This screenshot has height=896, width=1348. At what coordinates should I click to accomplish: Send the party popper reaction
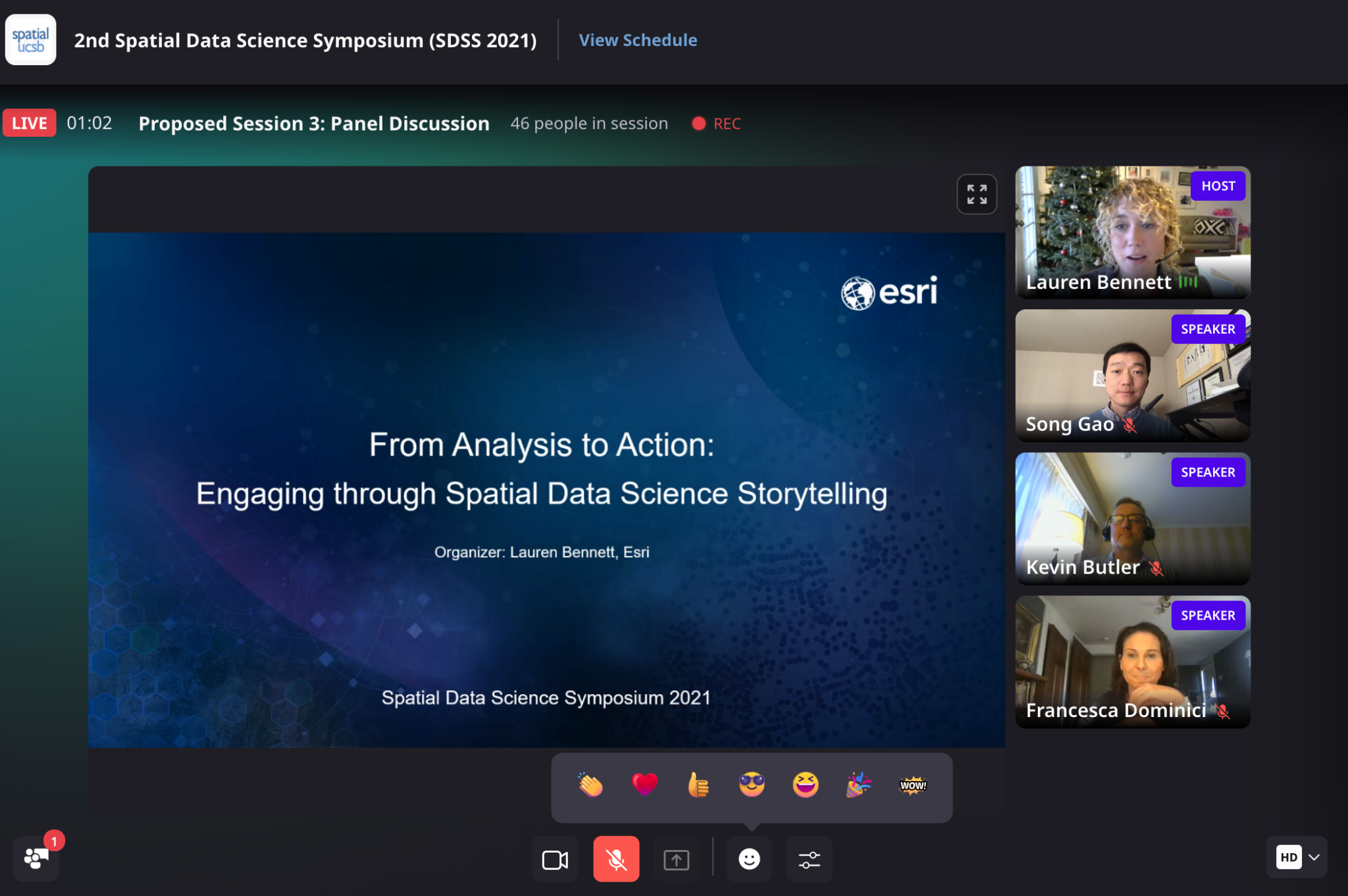[x=859, y=785]
